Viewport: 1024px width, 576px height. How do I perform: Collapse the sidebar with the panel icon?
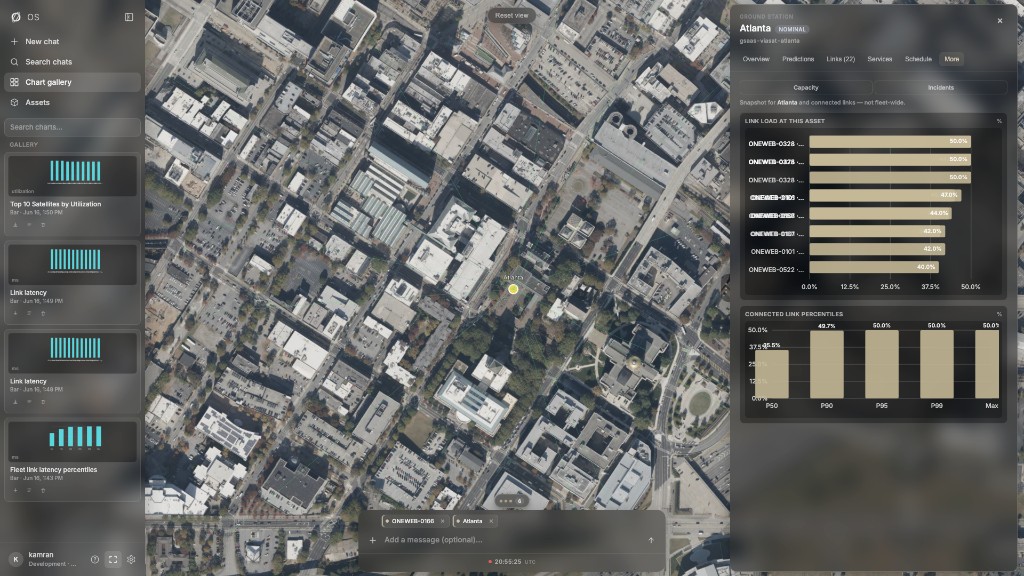(129, 17)
